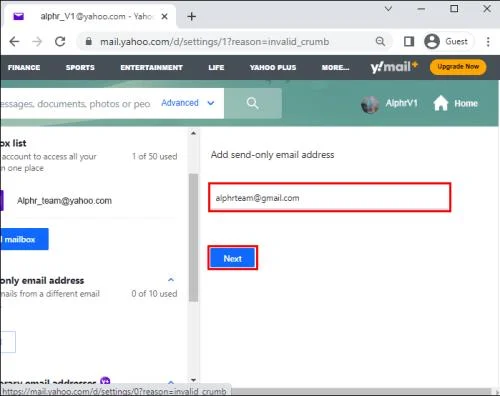Viewport: 500px width, 396px height.
Task: Click the blue Add mailbox button
Action: tap(24, 239)
